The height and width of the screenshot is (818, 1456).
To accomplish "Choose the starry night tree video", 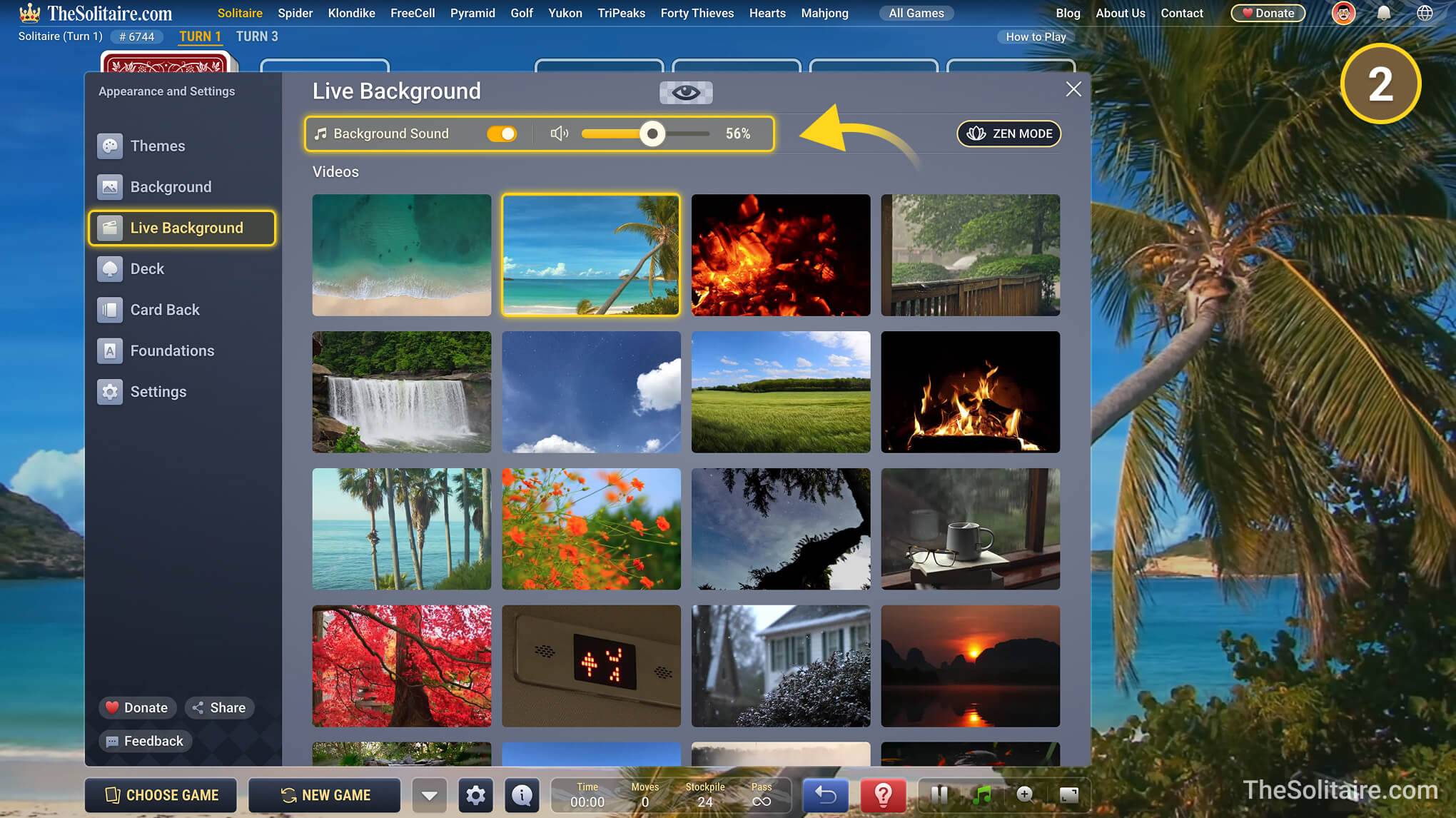I will tap(781, 529).
